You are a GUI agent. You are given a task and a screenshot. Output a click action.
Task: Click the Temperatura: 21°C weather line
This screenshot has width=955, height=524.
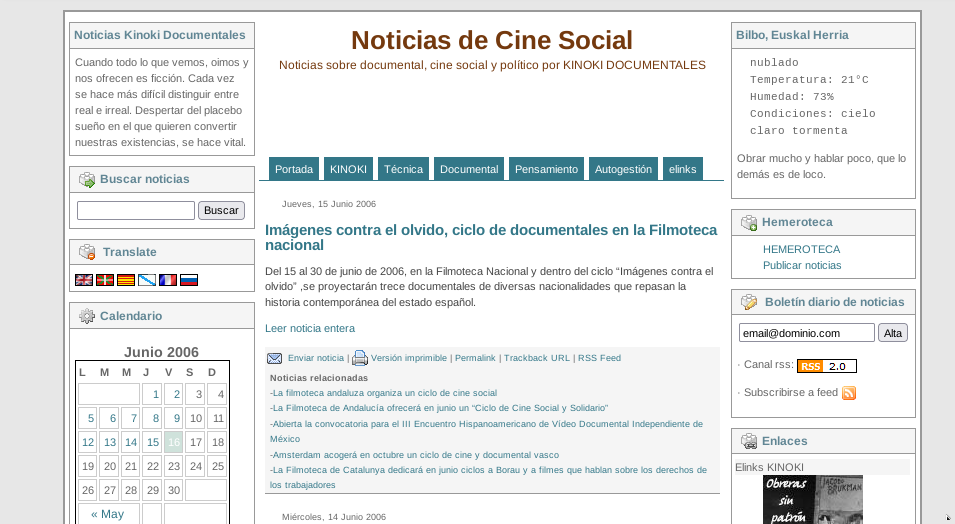point(809,80)
